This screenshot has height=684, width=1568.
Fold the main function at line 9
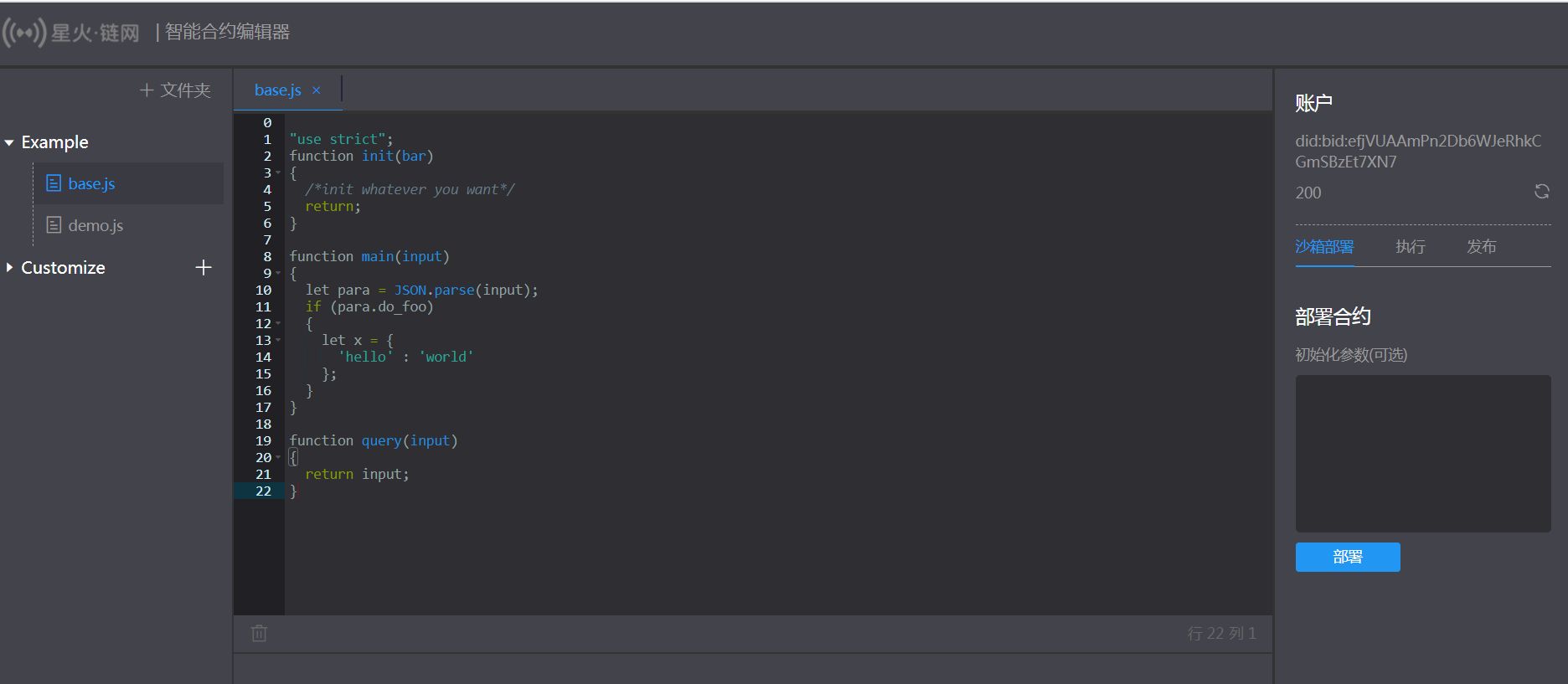click(x=278, y=273)
